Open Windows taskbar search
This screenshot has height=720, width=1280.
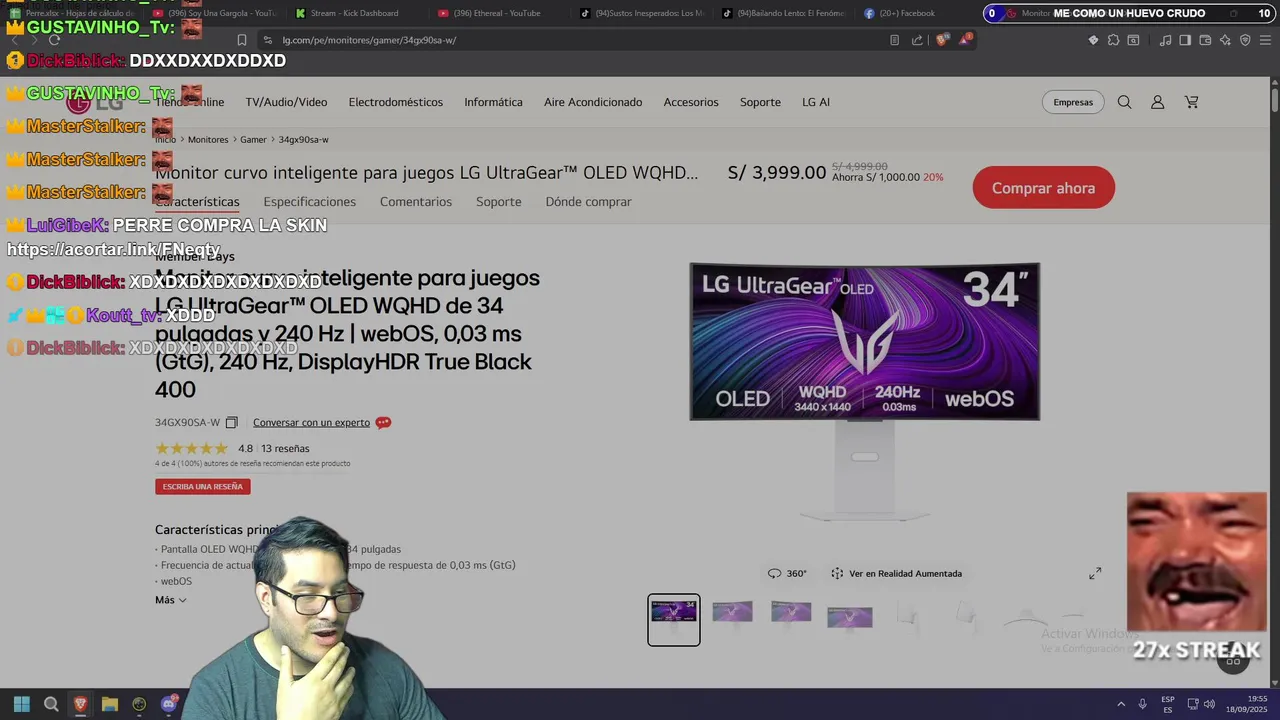(51, 704)
